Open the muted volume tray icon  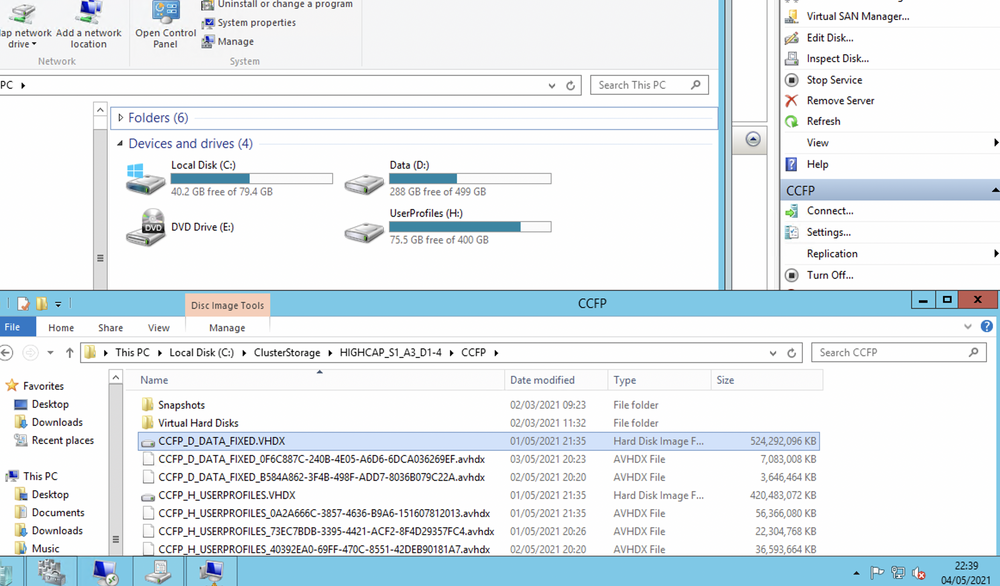(918, 573)
